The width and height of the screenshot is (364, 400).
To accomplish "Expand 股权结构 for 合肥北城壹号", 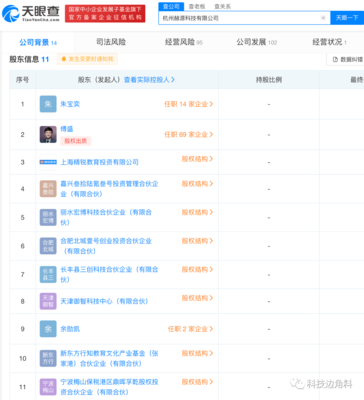I will pos(197,241).
